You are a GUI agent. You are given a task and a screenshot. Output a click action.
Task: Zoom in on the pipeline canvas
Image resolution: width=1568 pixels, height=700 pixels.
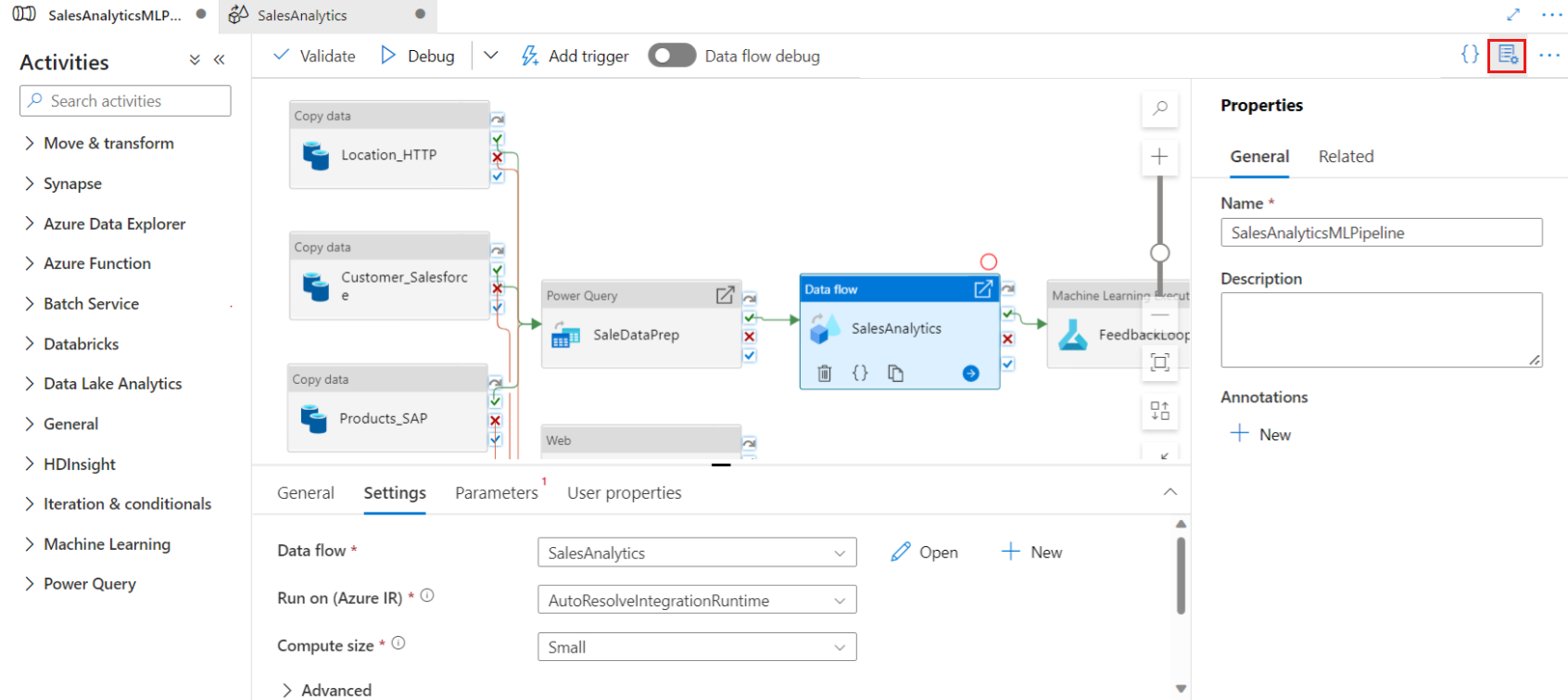point(1159,157)
